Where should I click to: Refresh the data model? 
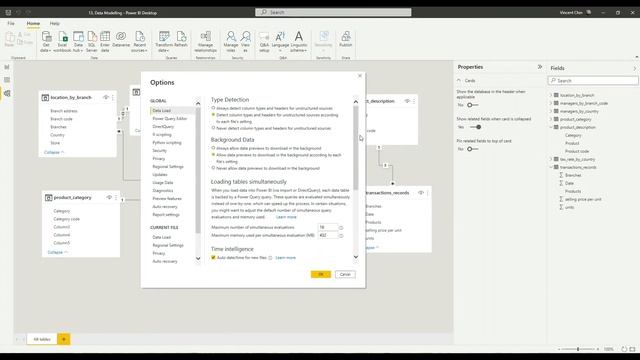181,40
